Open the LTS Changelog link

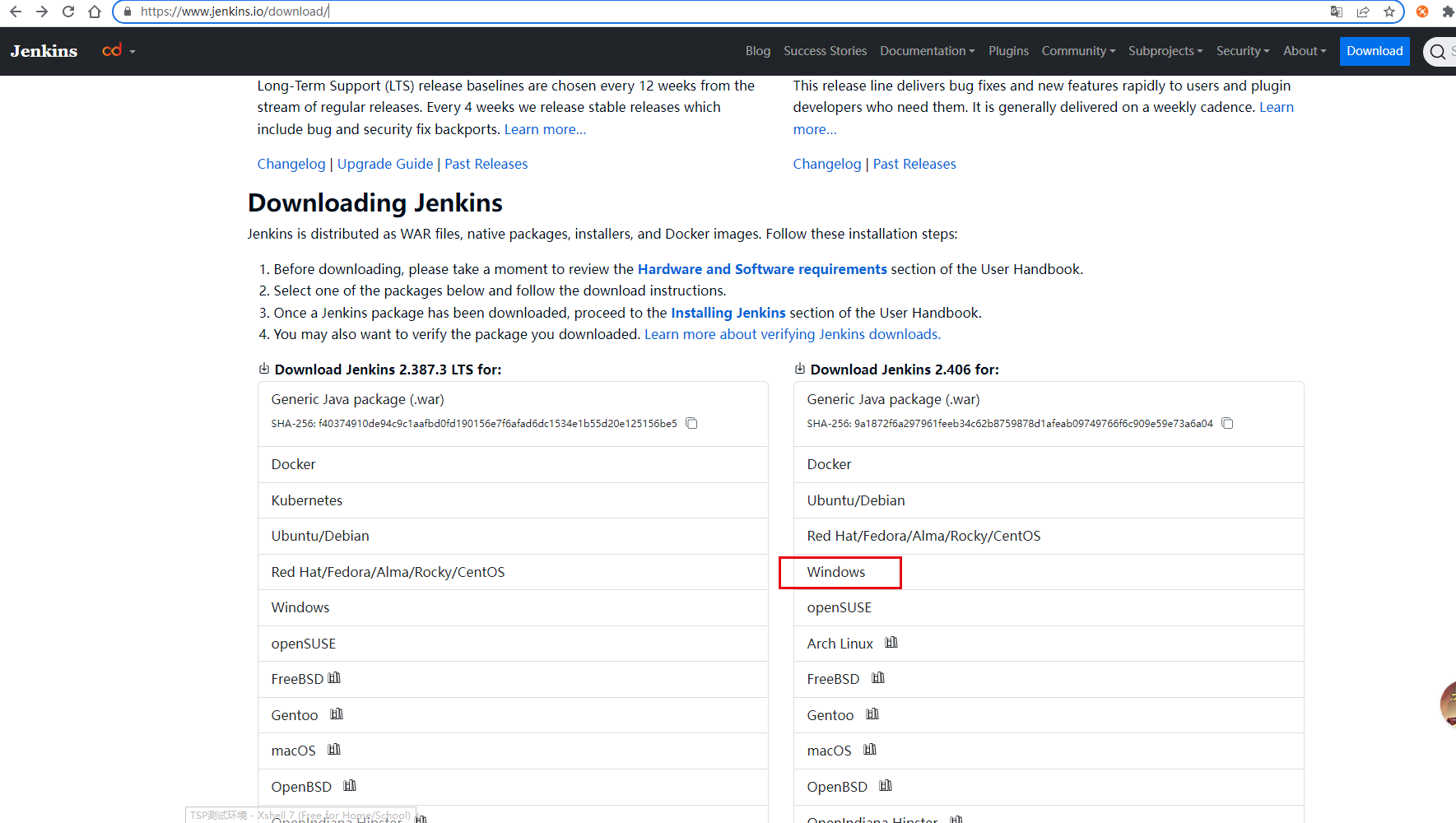(291, 164)
